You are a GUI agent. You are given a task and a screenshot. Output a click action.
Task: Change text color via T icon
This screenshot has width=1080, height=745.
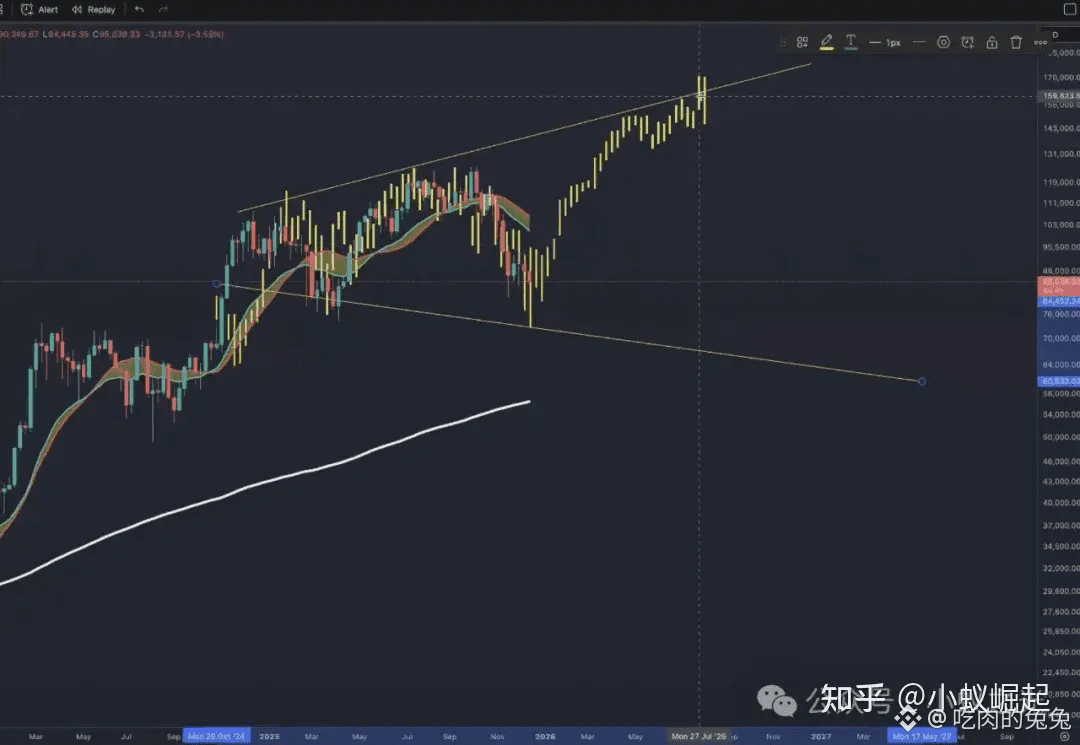[851, 43]
